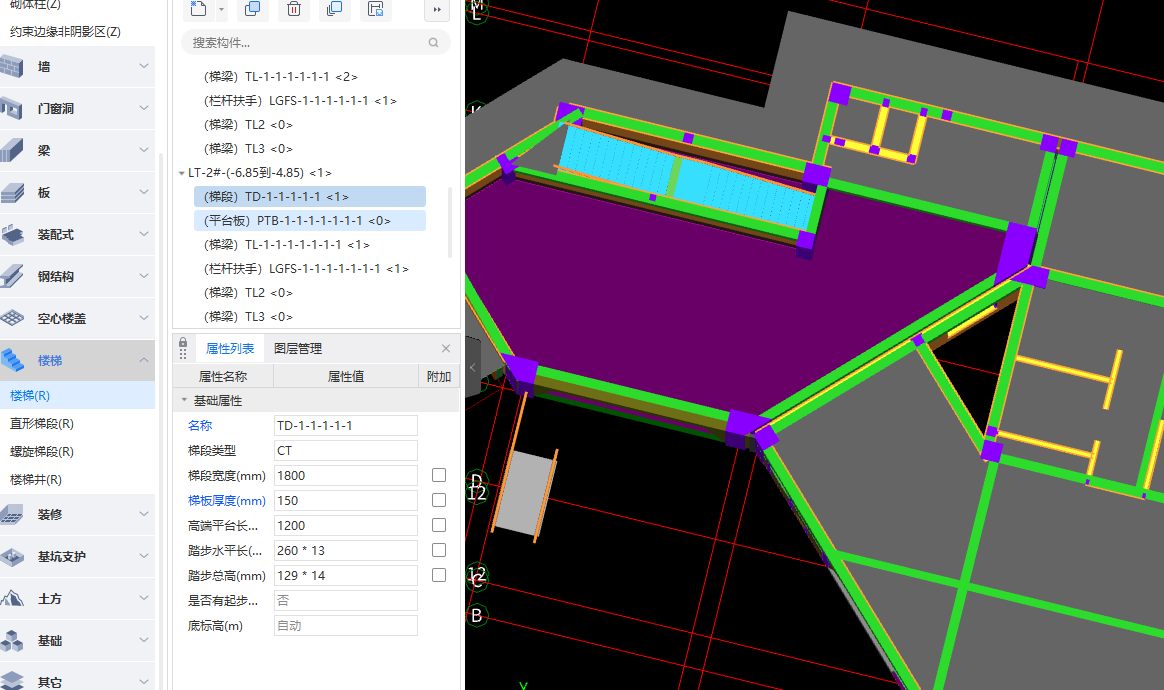Viewport: 1164px width, 690px height.
Task: Open the dropdown arrow beside new component
Action: [221, 9]
